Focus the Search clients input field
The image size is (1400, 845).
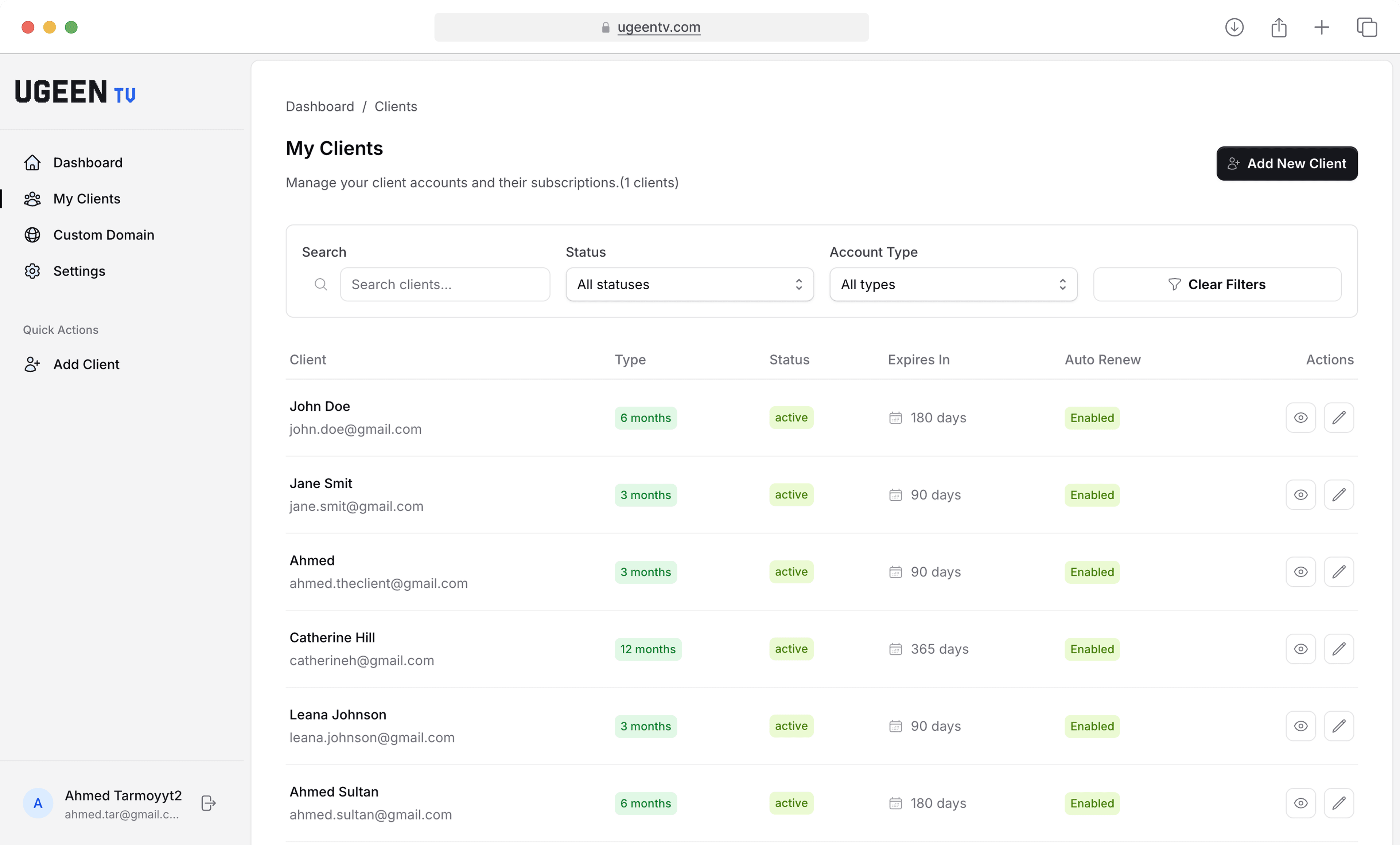(x=445, y=285)
